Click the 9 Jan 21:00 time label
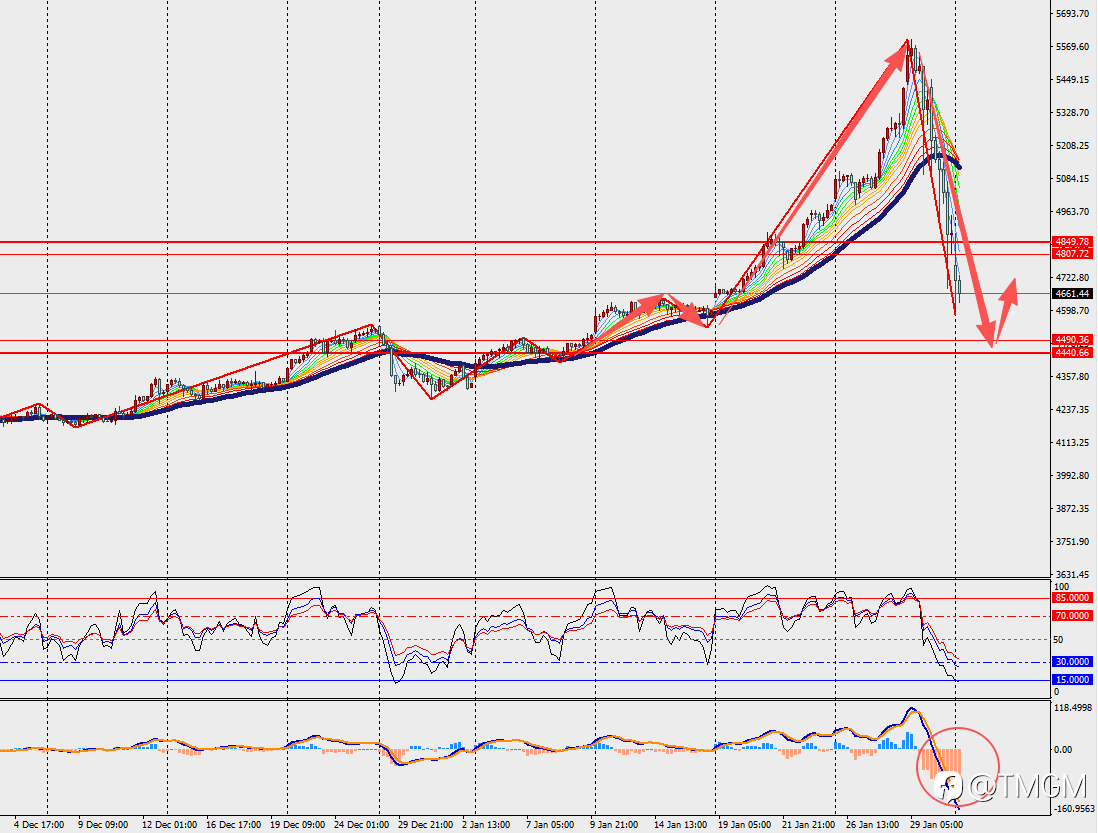This screenshot has height=833, width=1098. point(614,825)
